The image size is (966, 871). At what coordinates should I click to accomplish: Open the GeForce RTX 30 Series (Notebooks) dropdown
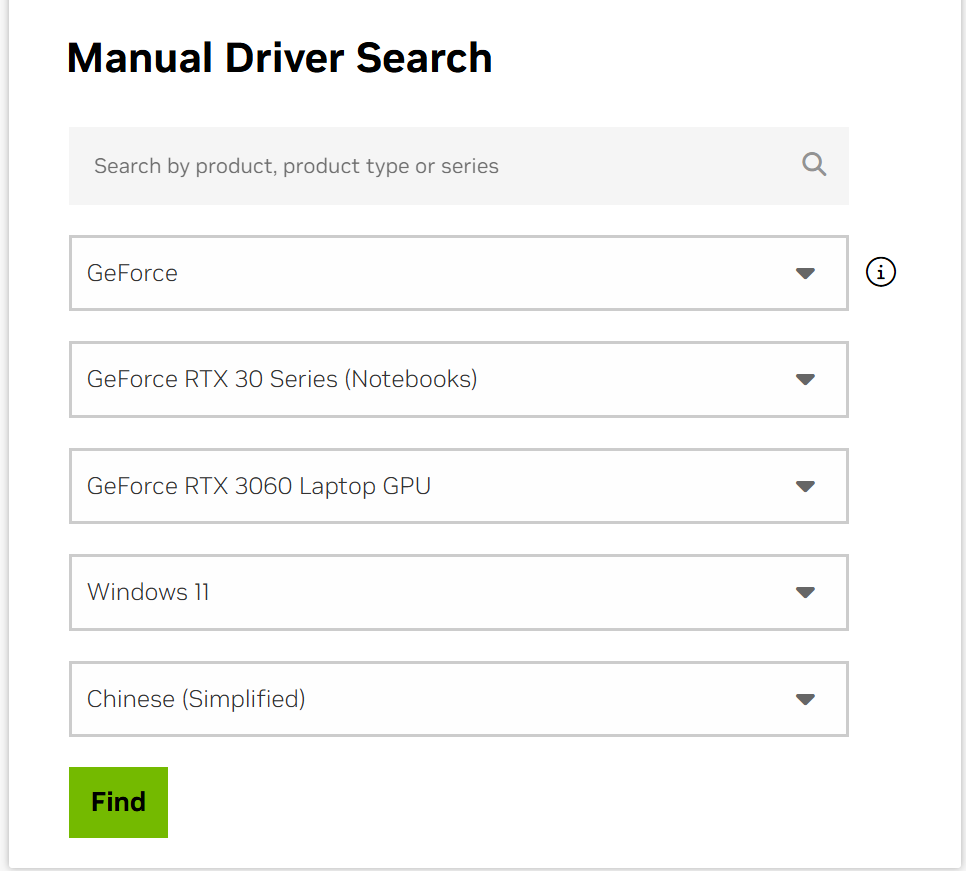click(x=458, y=379)
